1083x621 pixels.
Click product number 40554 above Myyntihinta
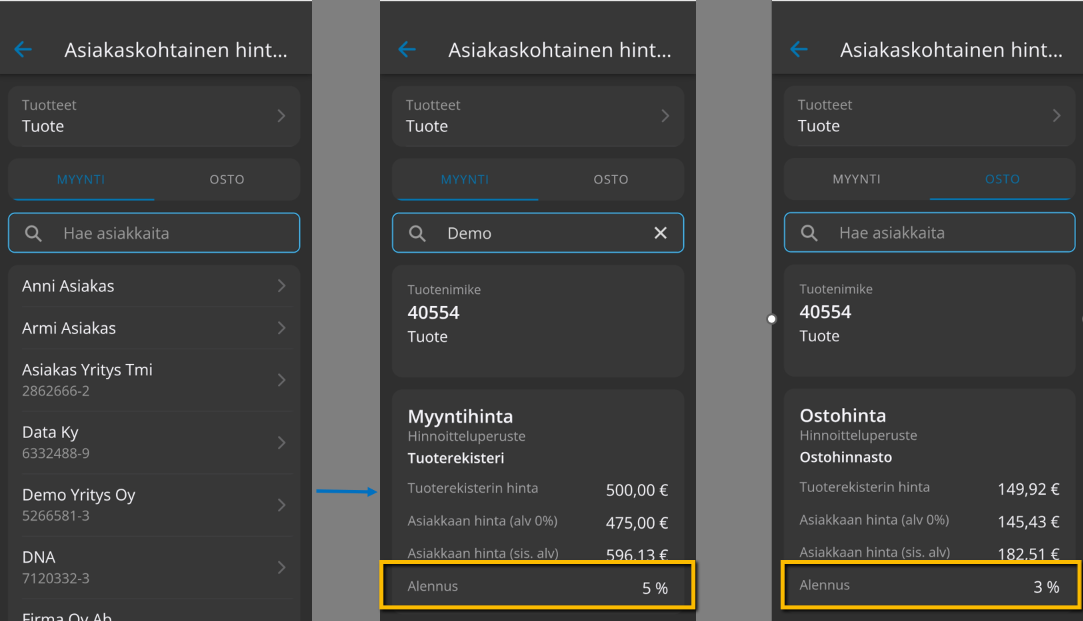click(433, 312)
